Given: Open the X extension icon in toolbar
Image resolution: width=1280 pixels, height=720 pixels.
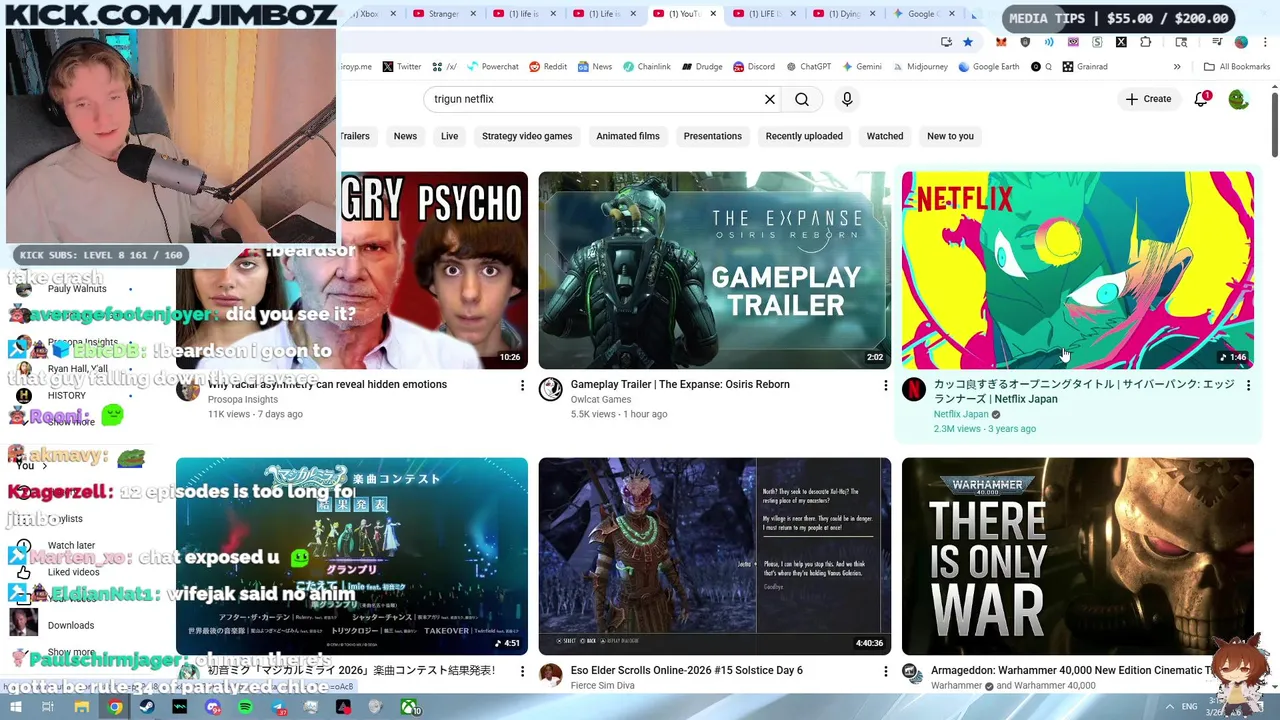Looking at the screenshot, I should point(1121,42).
